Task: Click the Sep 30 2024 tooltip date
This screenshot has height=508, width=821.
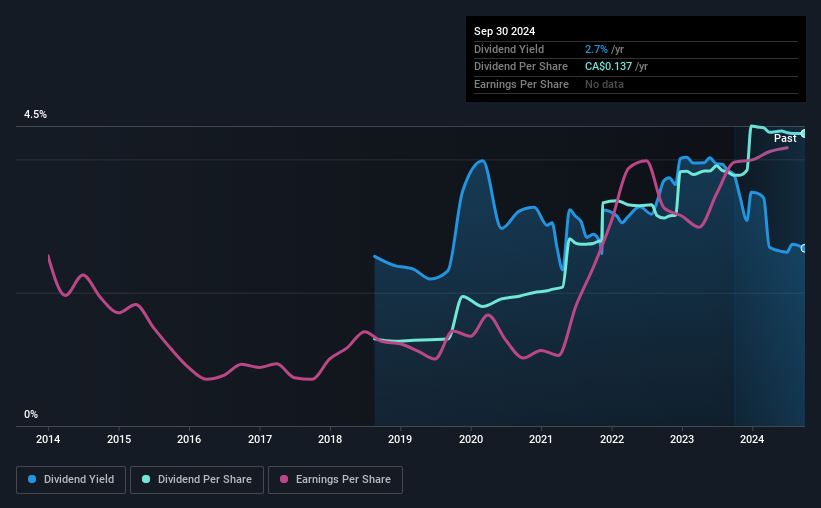Action: [504, 31]
